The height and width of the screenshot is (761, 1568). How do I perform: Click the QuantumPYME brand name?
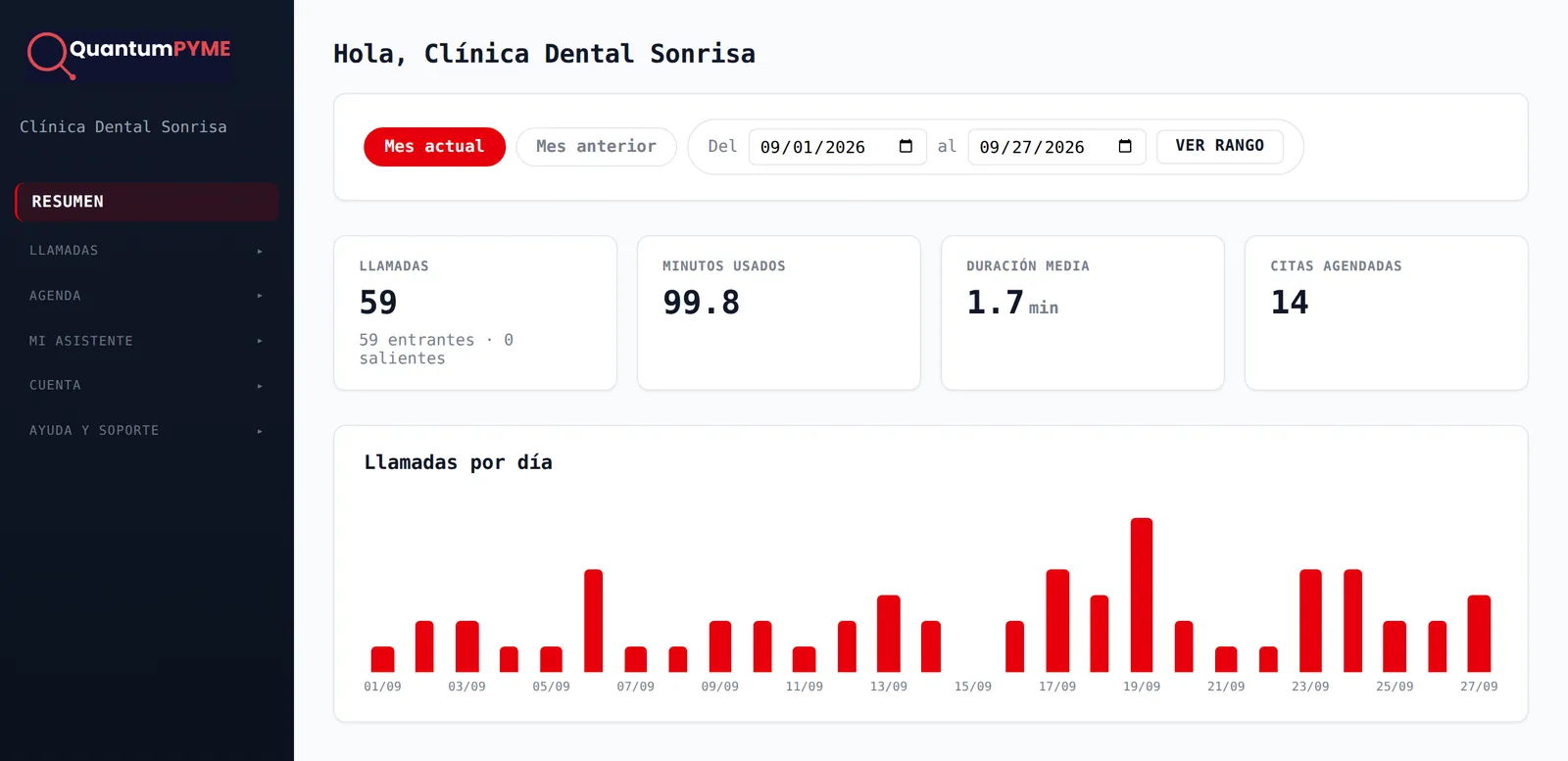(x=150, y=49)
